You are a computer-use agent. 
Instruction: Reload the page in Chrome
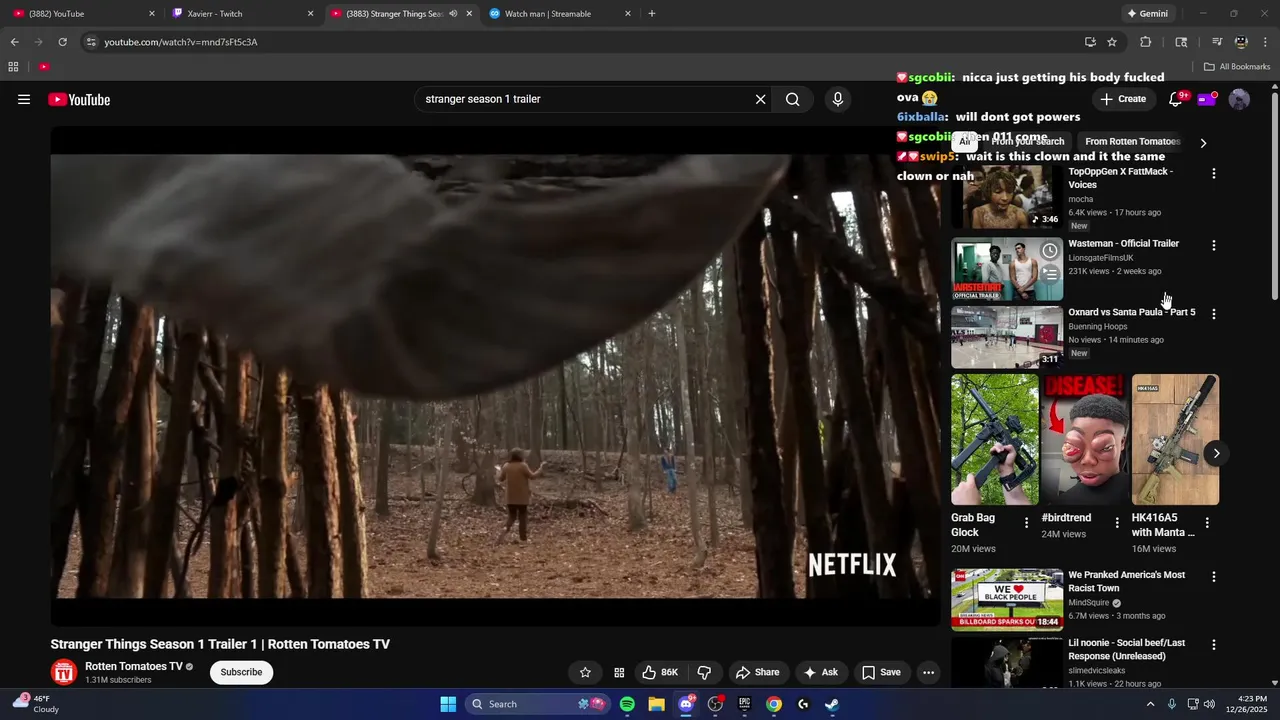click(62, 42)
